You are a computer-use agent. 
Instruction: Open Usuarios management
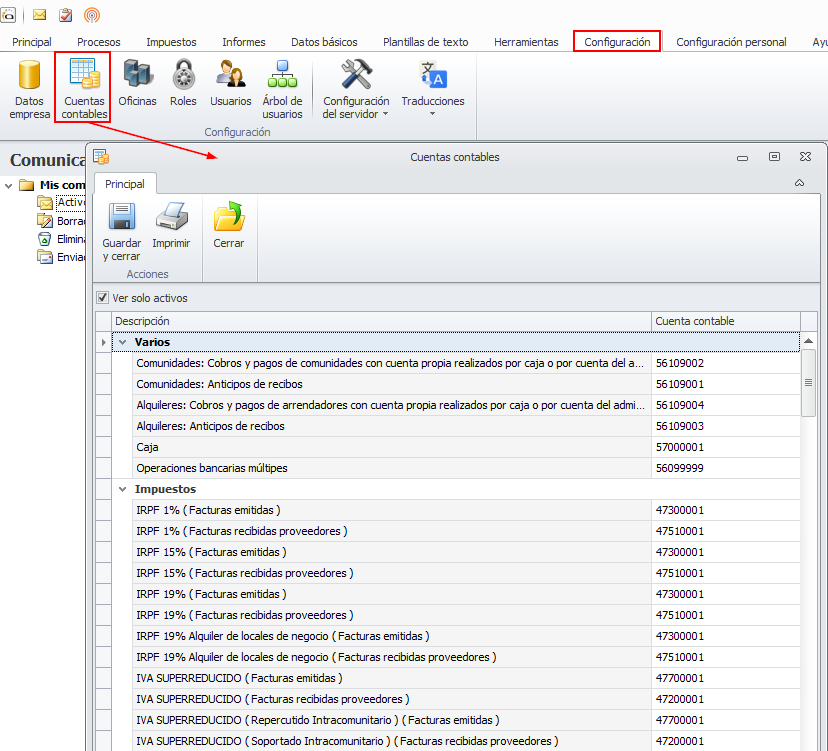tap(231, 83)
